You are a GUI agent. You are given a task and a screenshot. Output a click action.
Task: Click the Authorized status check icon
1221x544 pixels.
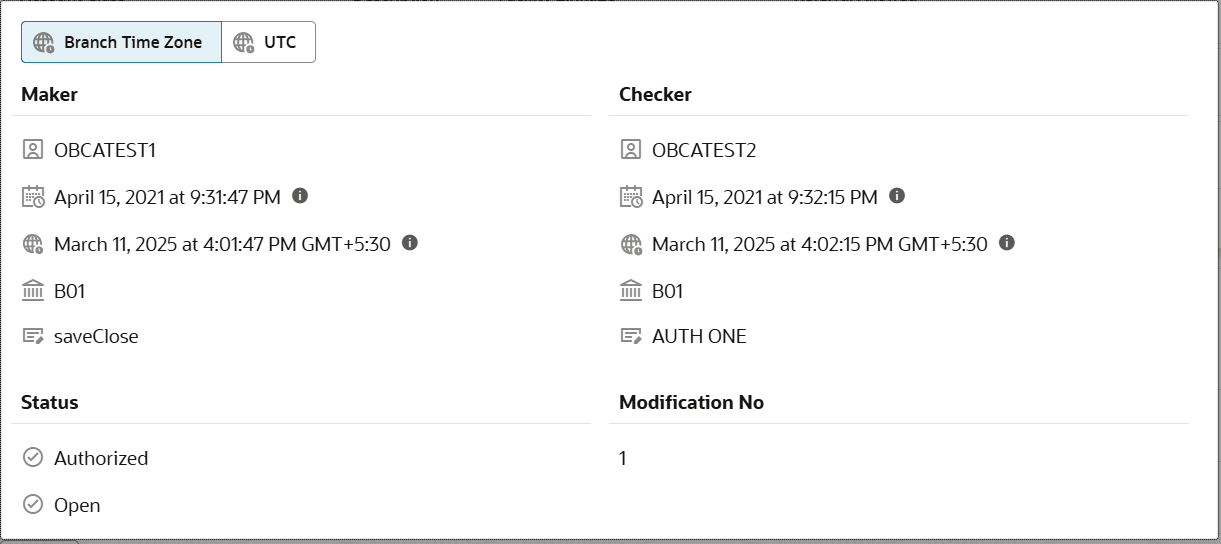pos(33,457)
